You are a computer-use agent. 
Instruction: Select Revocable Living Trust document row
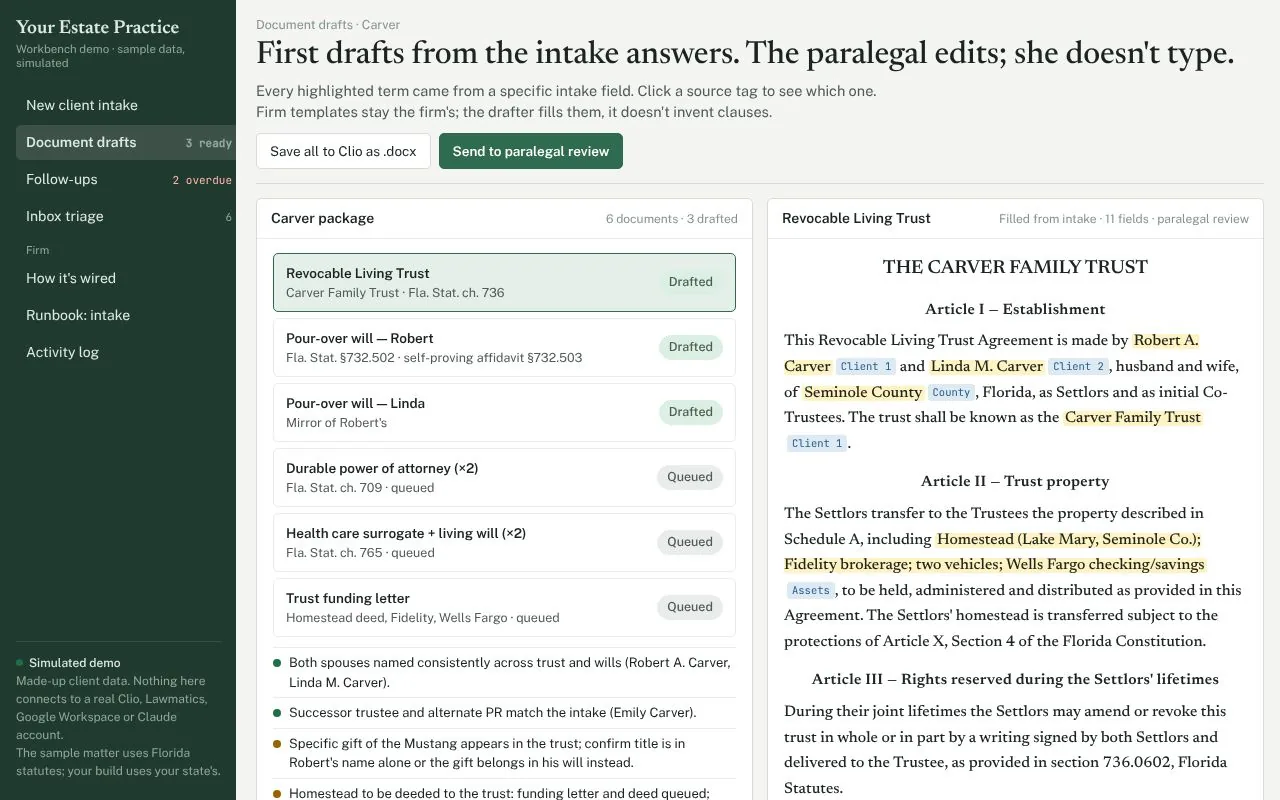click(x=504, y=282)
